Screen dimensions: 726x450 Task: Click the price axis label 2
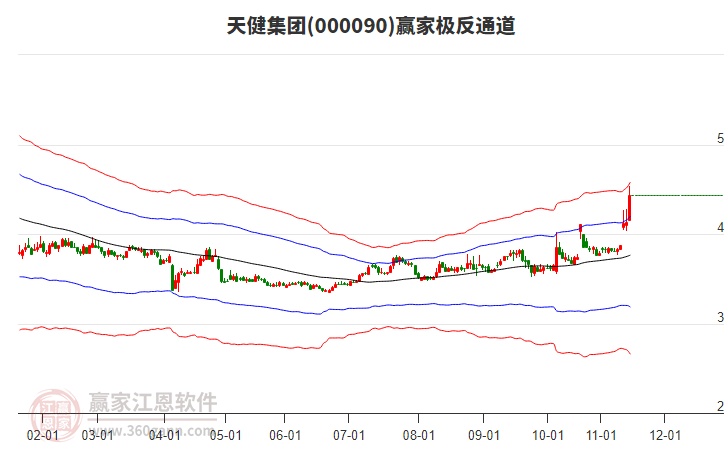(x=720, y=406)
